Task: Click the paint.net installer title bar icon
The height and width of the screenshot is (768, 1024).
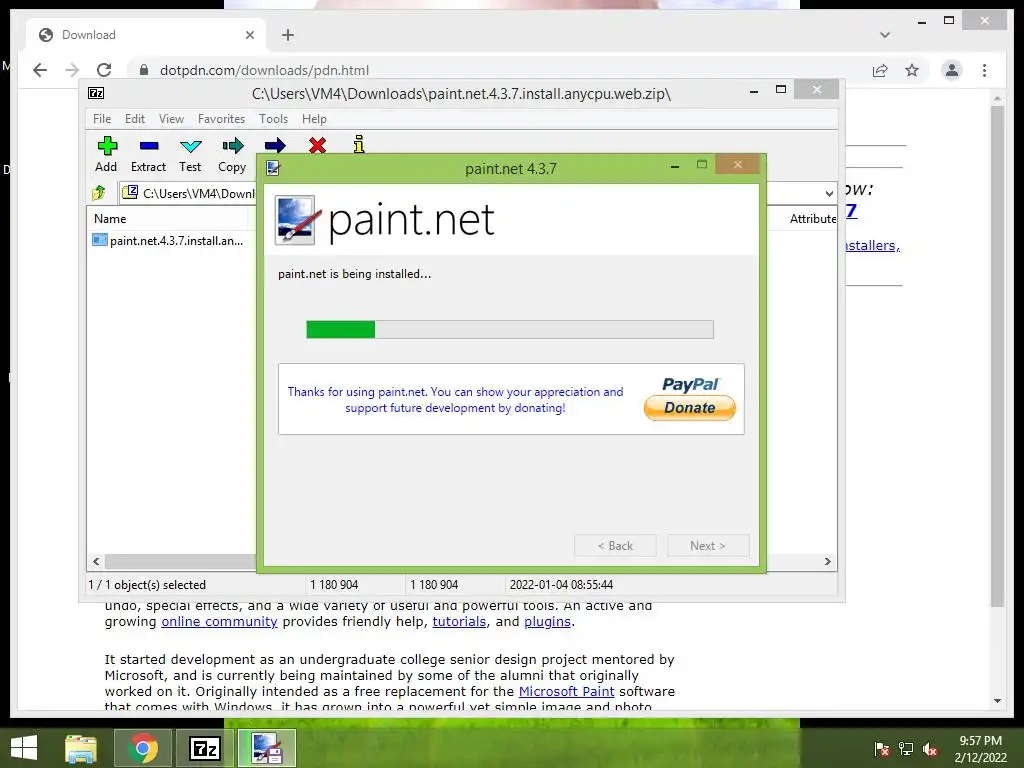Action: point(273,168)
